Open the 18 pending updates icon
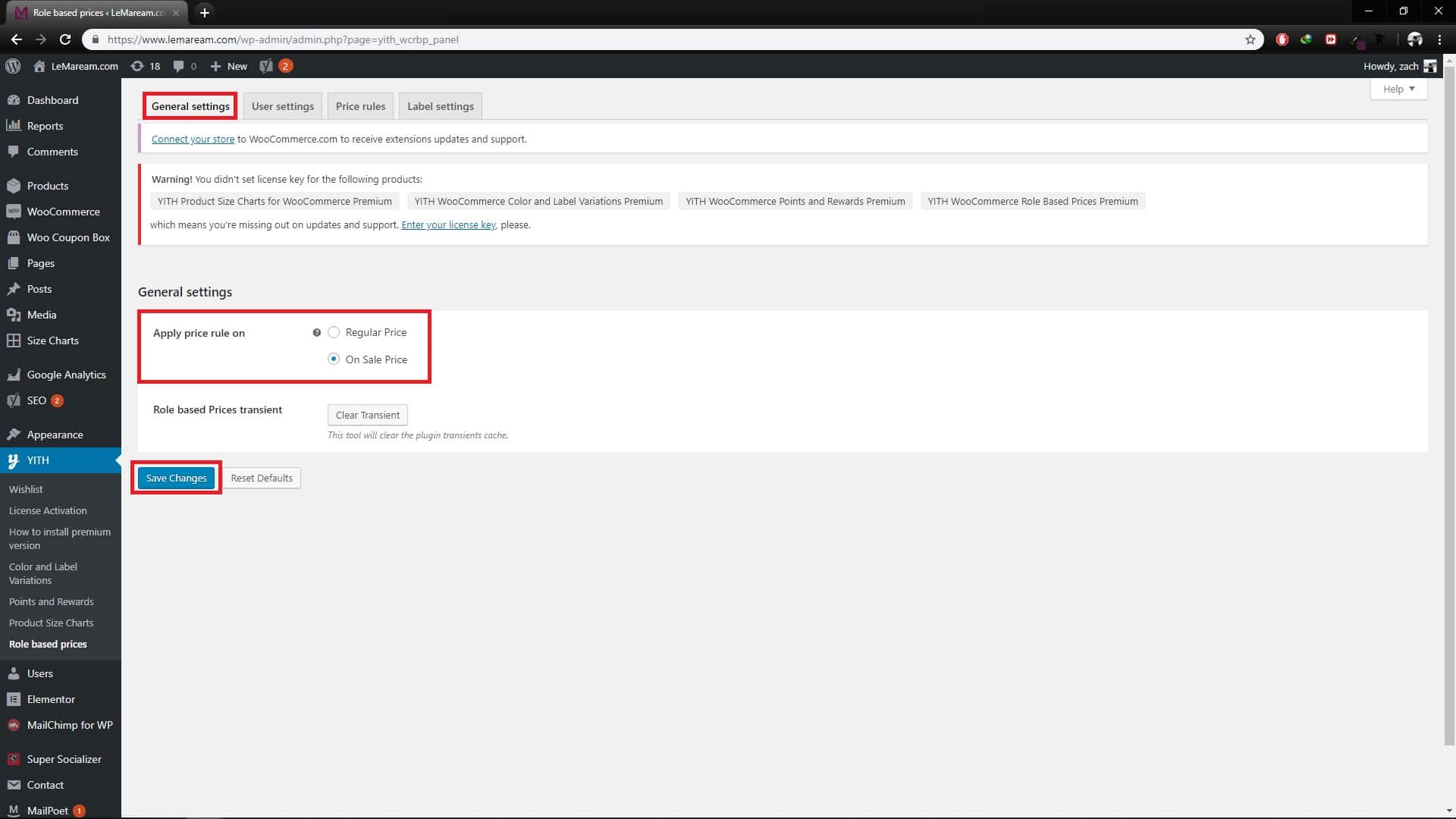The image size is (1456, 819). tap(137, 66)
